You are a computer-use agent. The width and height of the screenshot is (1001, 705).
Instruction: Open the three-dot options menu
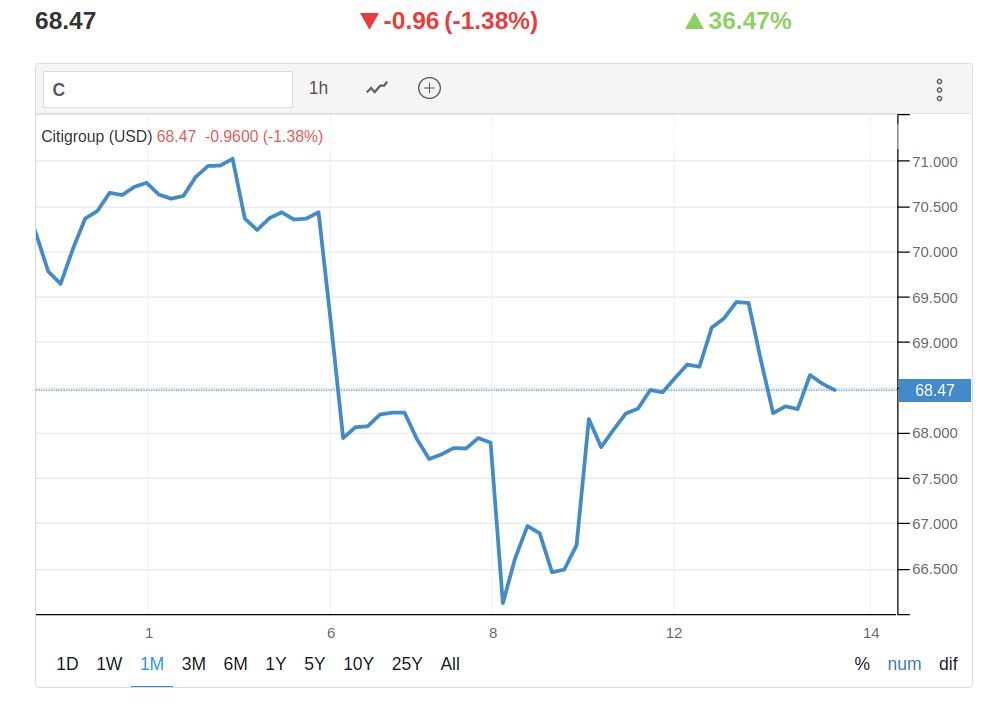(939, 89)
